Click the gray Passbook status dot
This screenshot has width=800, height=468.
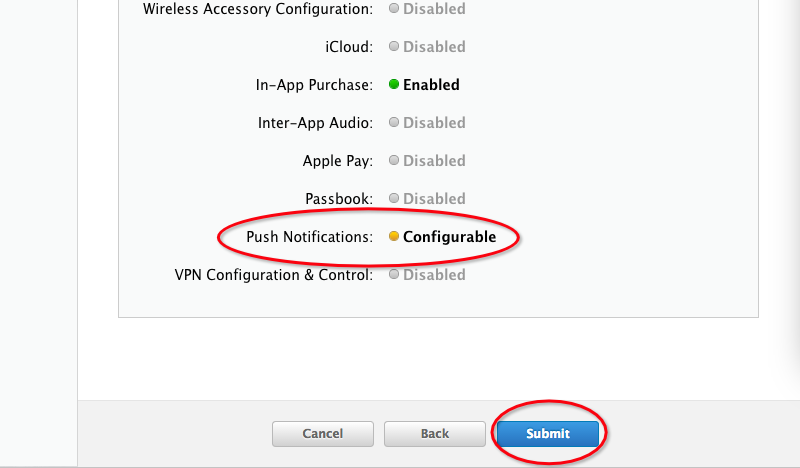tap(394, 199)
